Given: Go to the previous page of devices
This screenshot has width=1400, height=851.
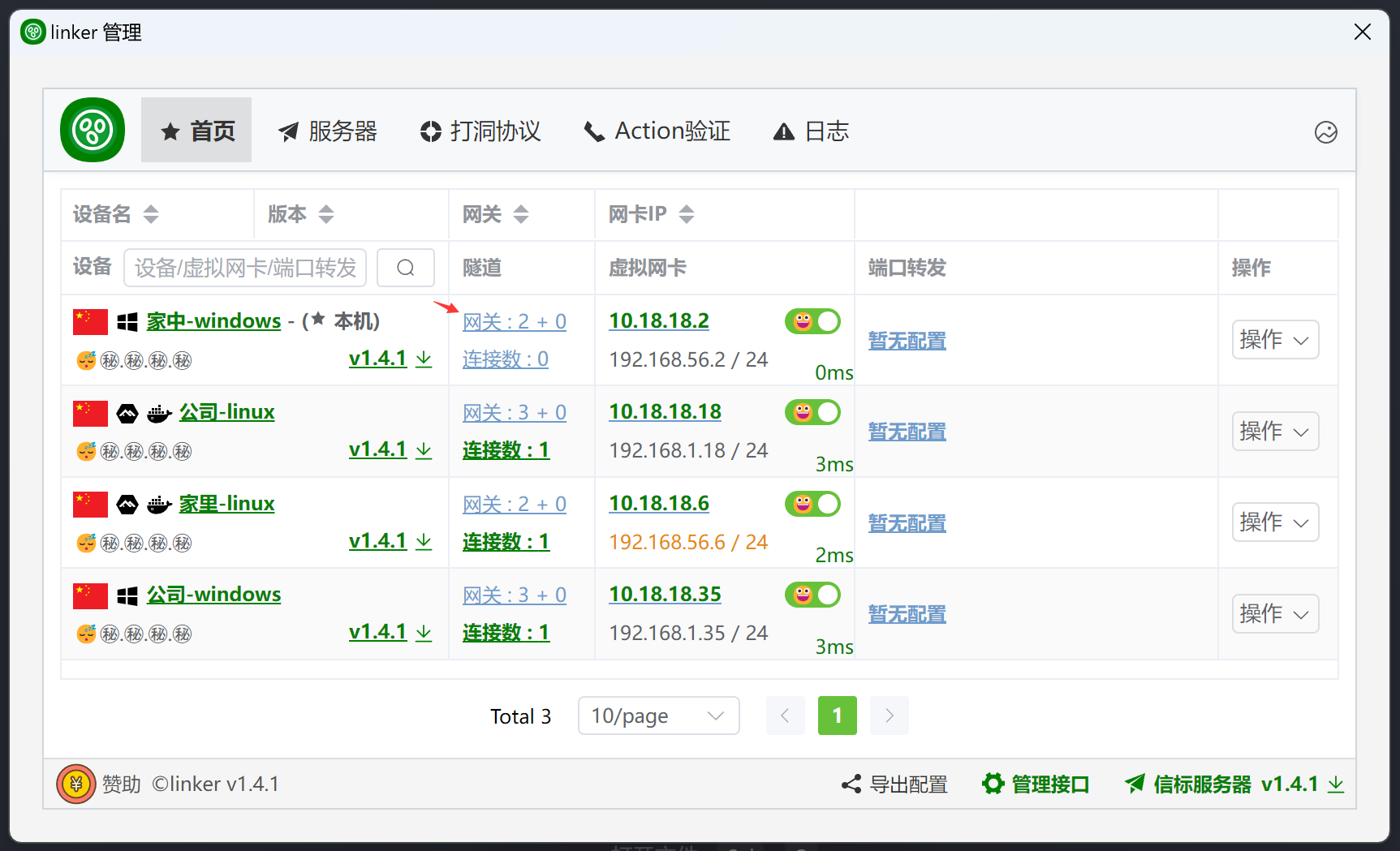Looking at the screenshot, I should coord(786,716).
